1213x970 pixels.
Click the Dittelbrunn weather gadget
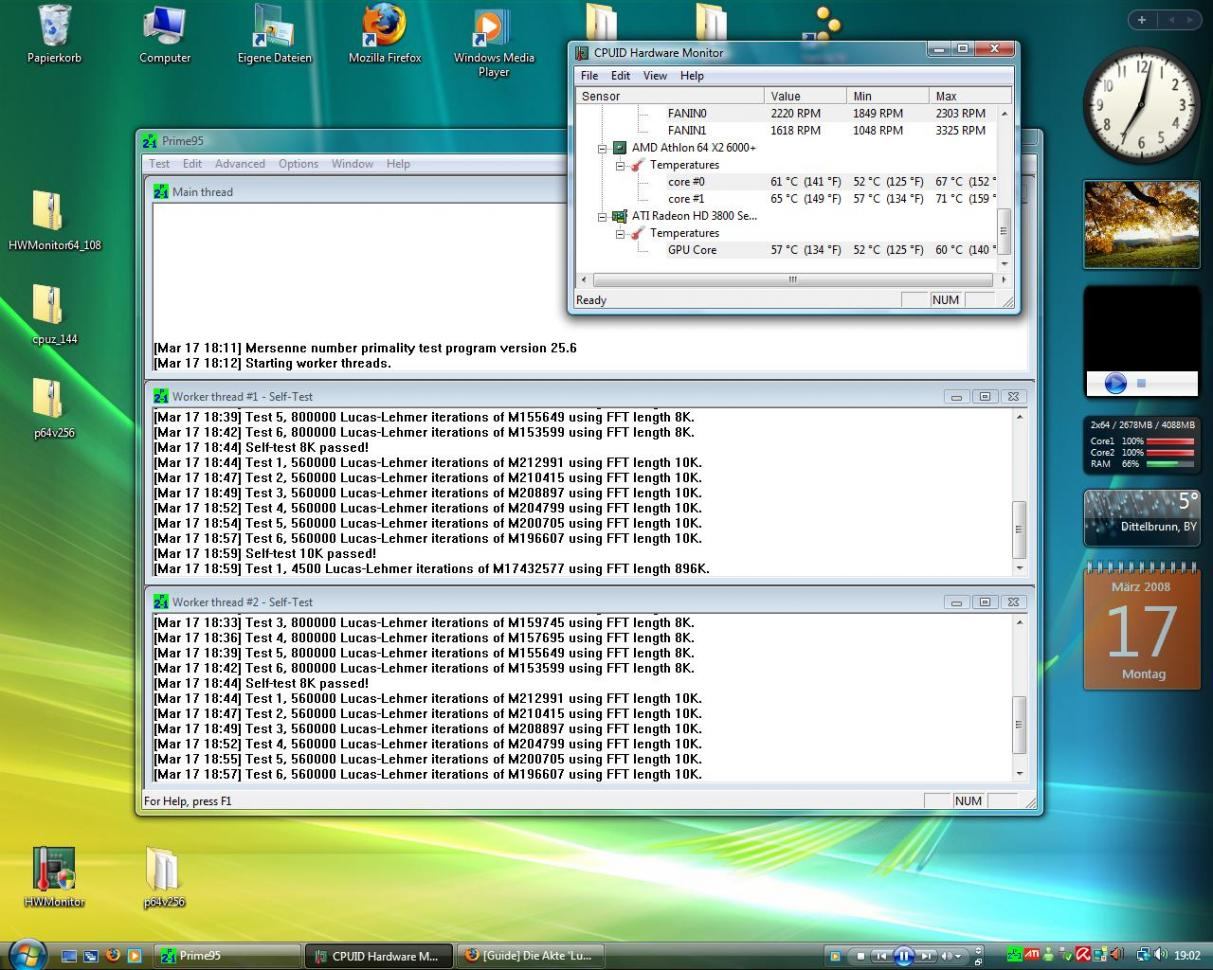[1141, 518]
